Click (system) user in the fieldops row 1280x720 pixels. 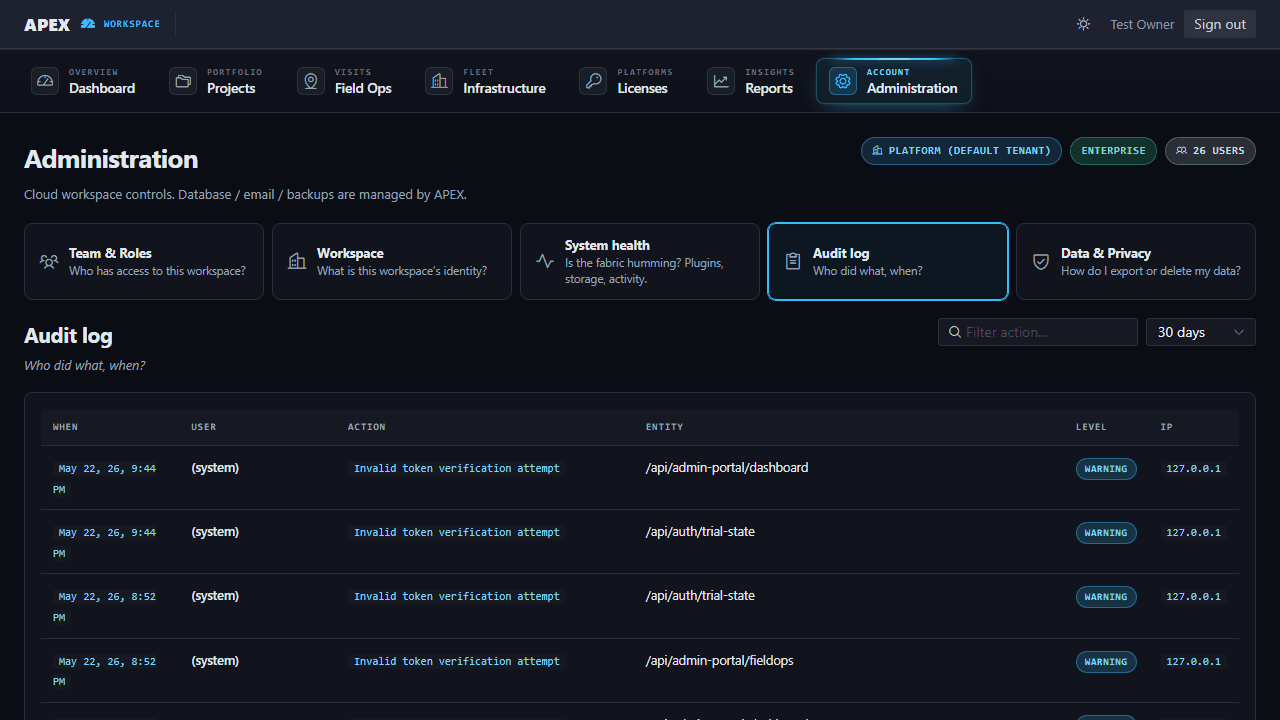pyautogui.click(x=215, y=661)
